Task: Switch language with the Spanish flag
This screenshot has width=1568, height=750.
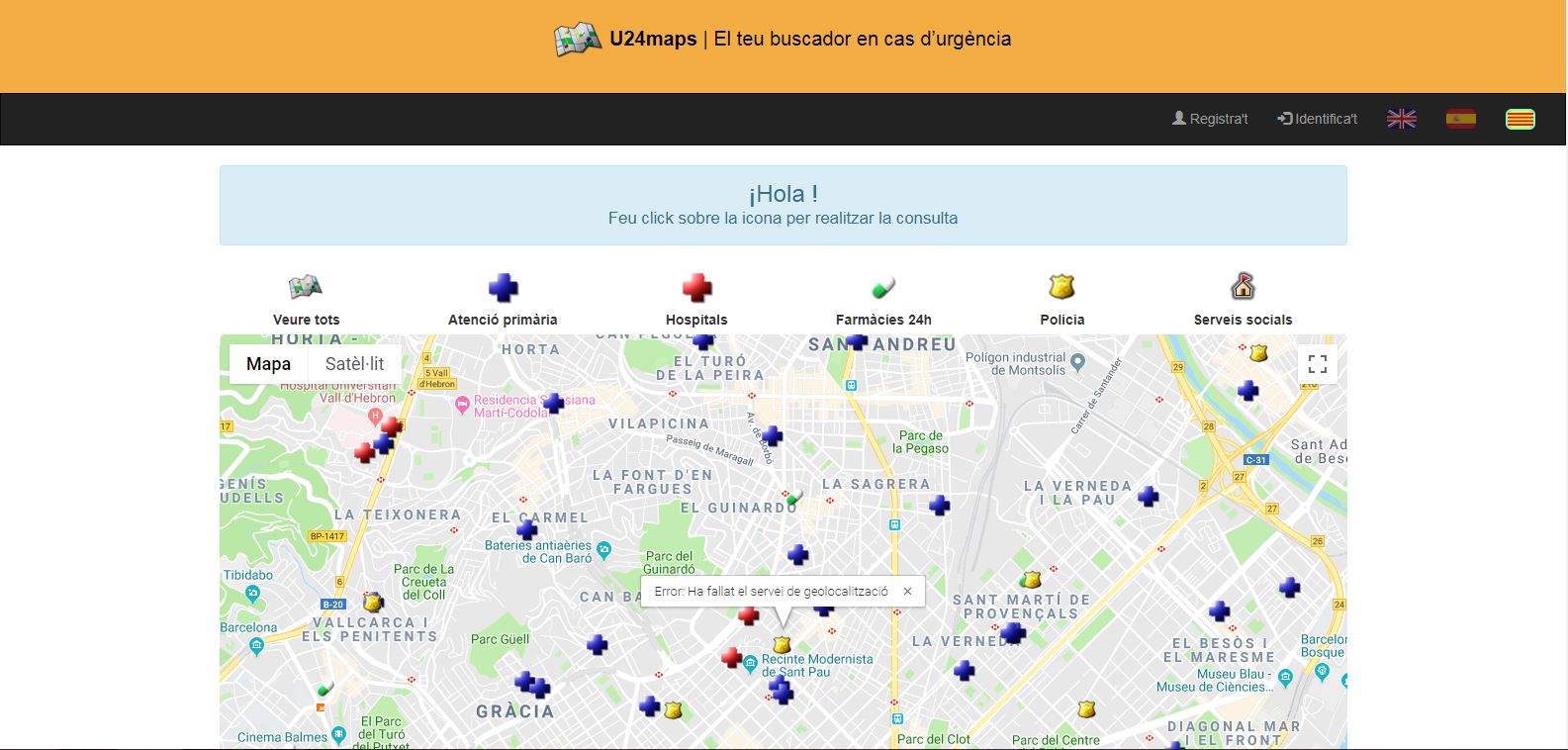Action: [1461, 119]
